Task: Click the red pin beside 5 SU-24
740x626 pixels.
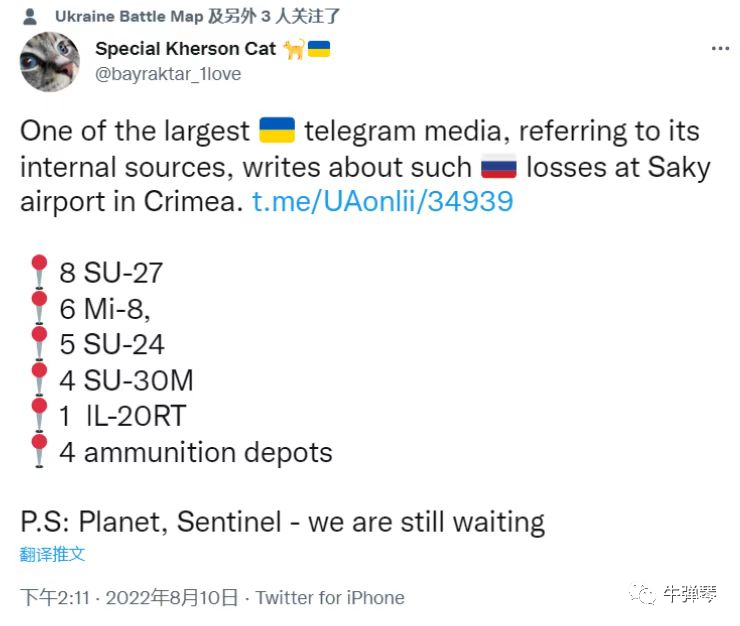Action: tap(39, 344)
